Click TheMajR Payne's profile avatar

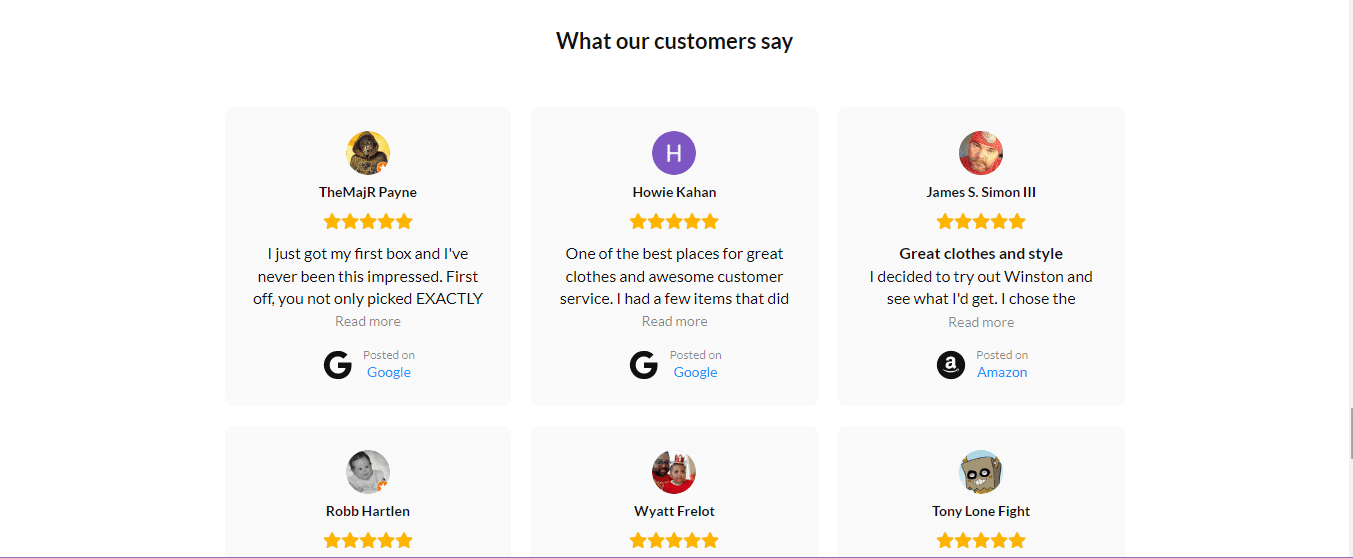tap(368, 153)
